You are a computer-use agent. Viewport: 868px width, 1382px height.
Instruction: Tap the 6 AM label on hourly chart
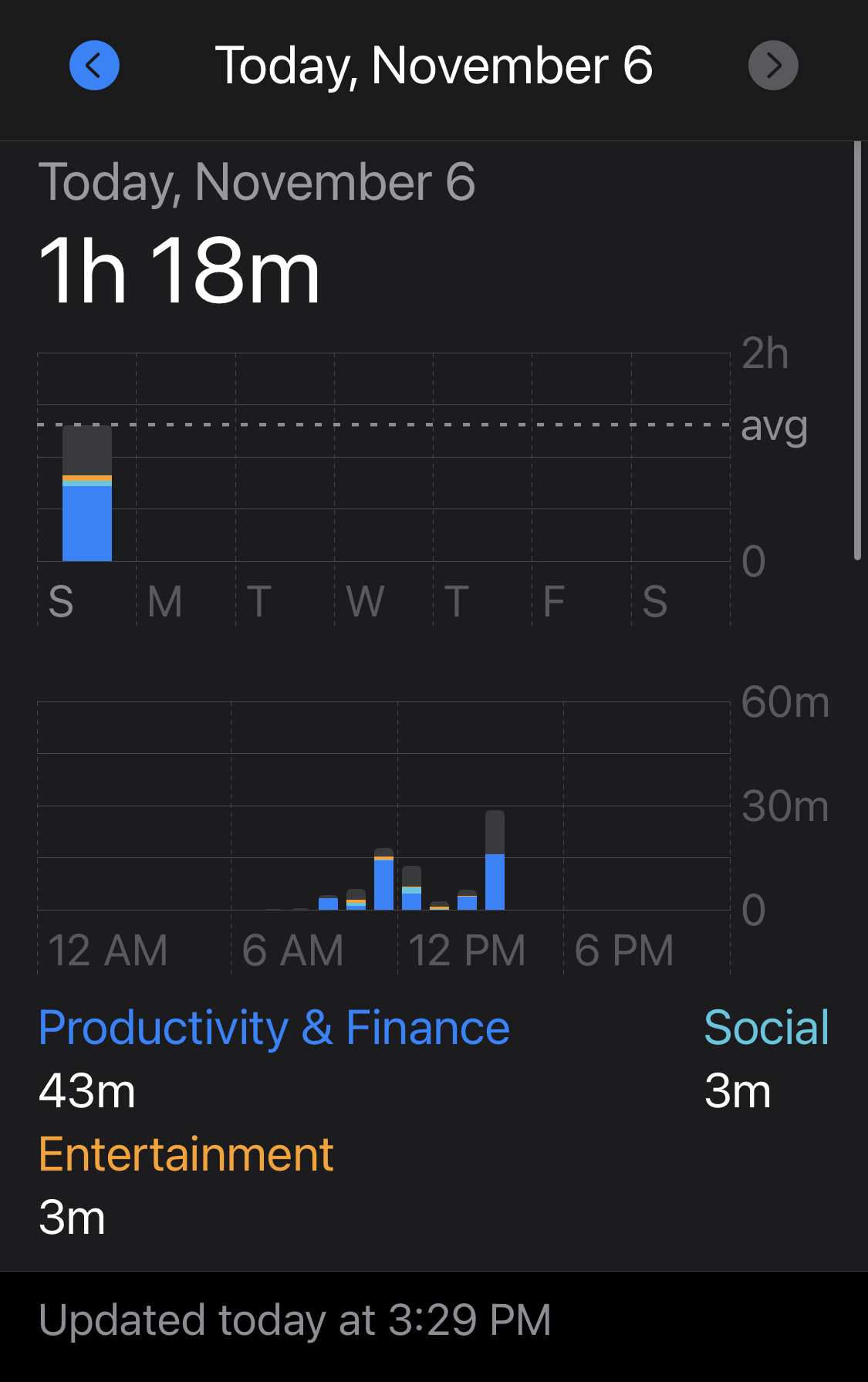click(292, 950)
